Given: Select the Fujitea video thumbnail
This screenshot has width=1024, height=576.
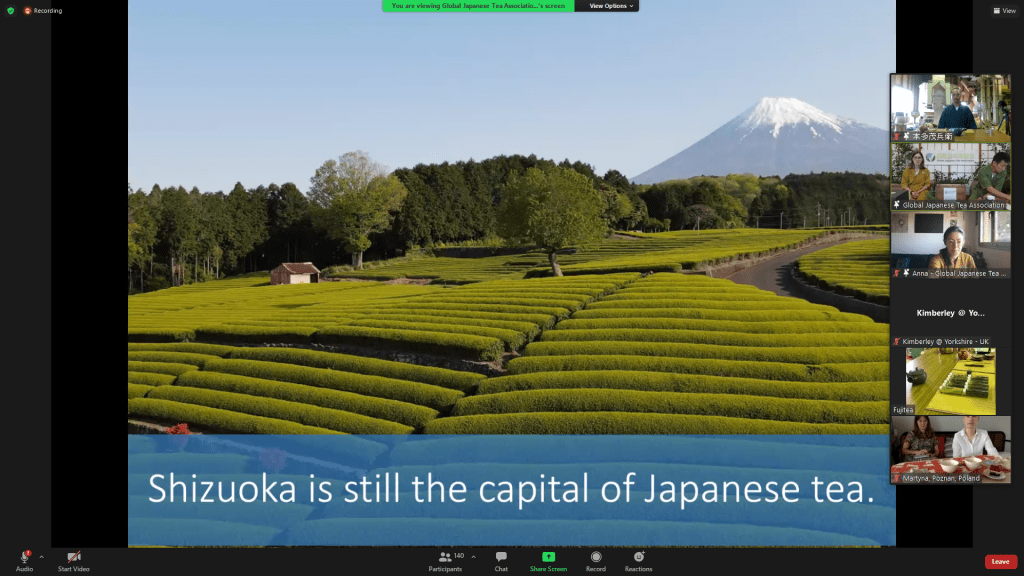Looking at the screenshot, I should [950, 381].
